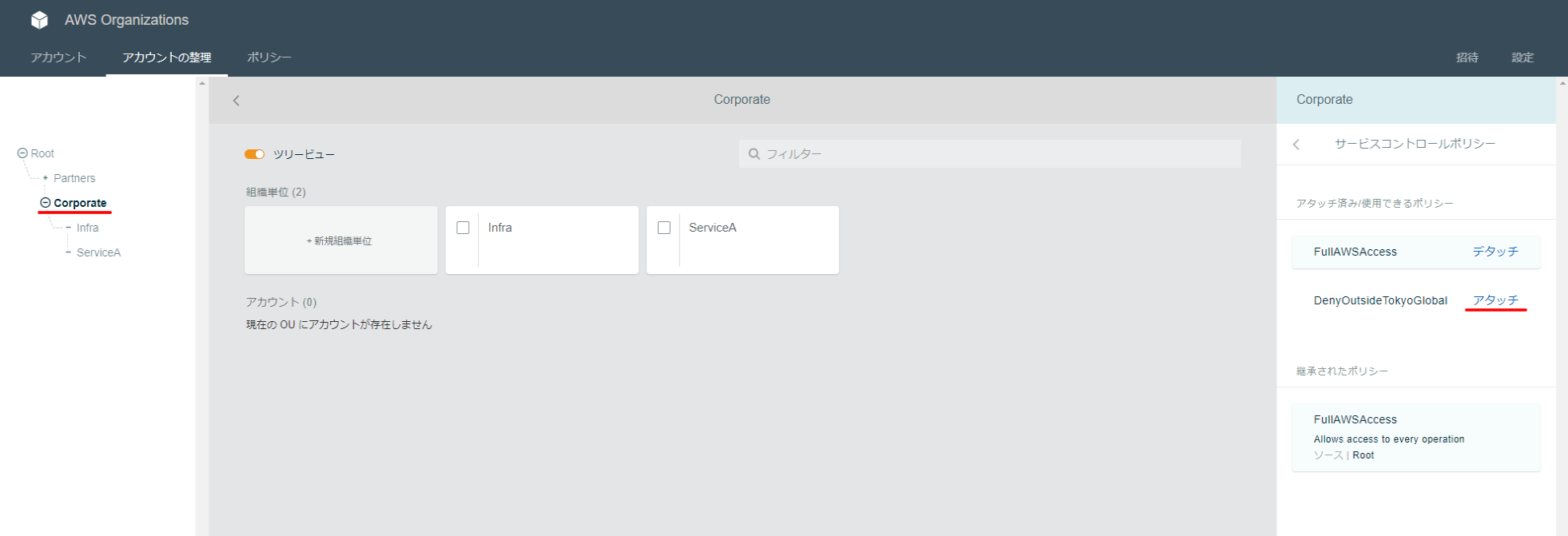
Task: Open 設定 in the top bar
Action: (x=1522, y=58)
